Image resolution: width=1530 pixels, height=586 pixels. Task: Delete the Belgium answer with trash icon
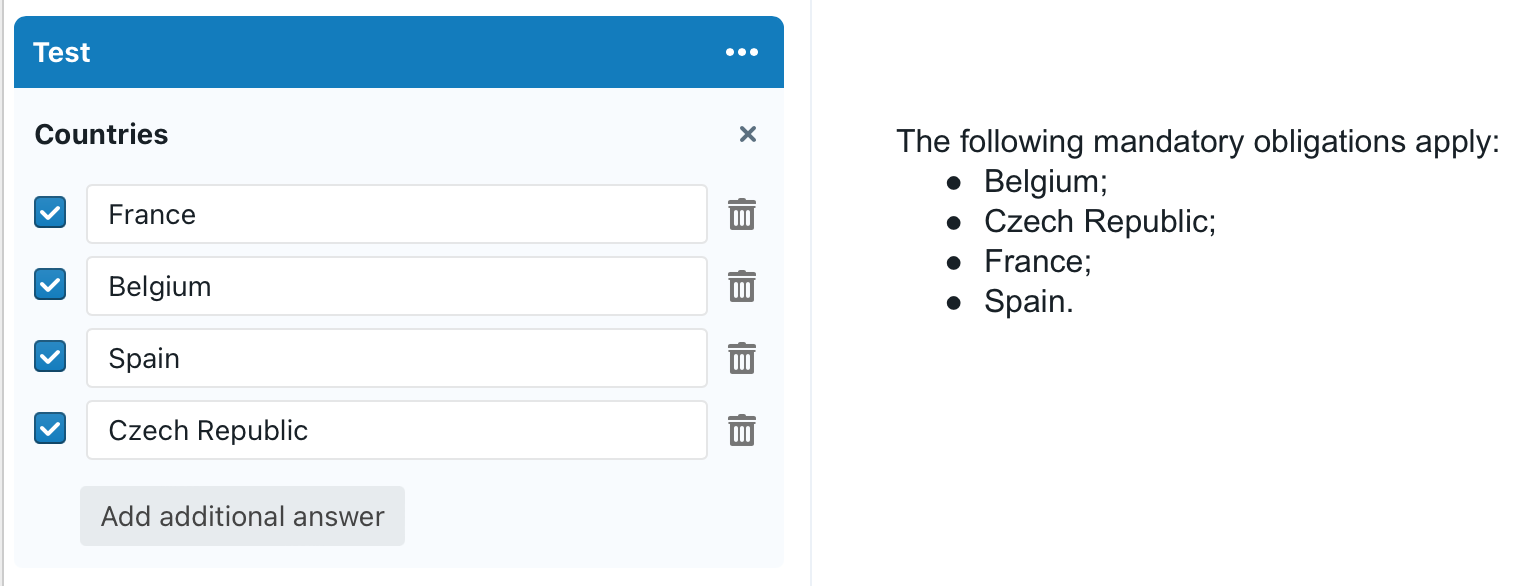[741, 286]
